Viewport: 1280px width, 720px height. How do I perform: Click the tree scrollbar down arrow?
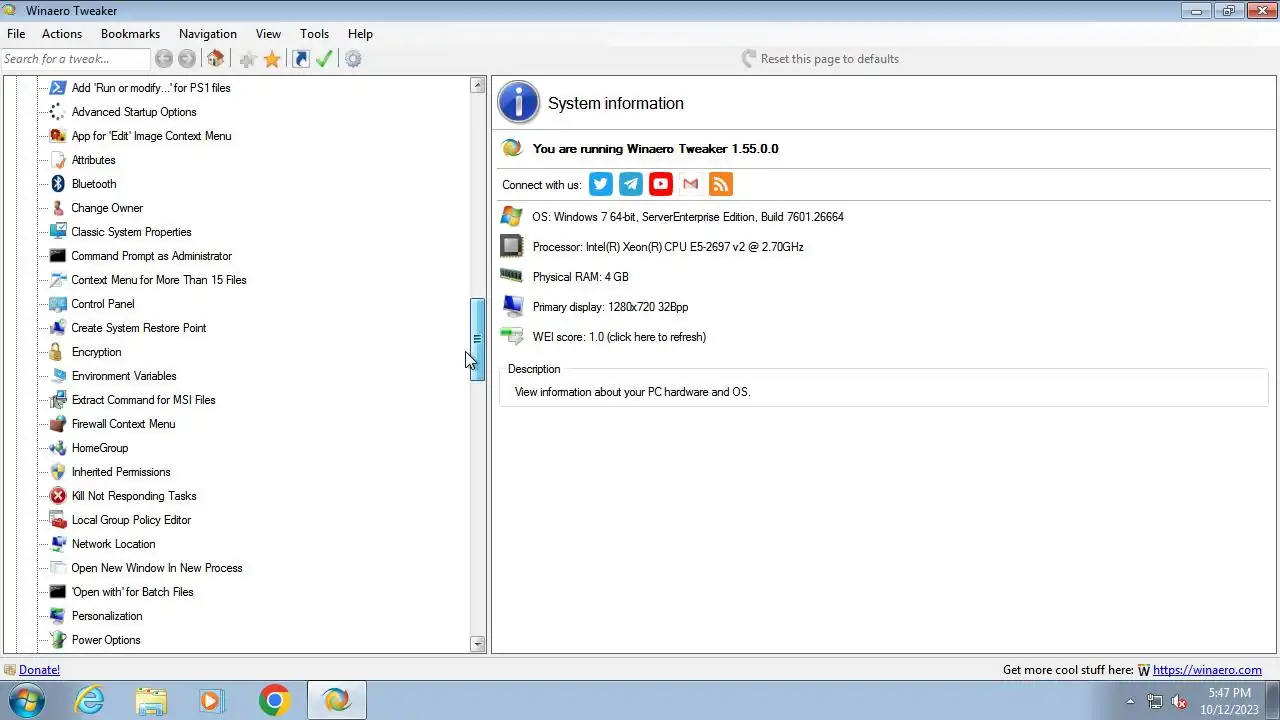click(477, 645)
